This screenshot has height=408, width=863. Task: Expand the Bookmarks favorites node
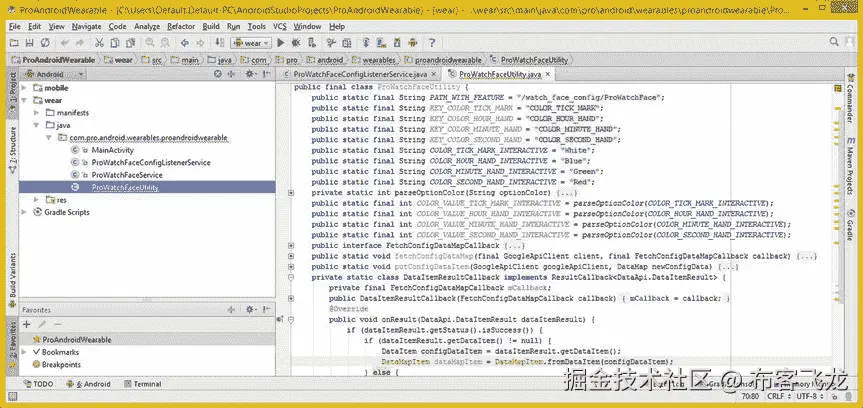pyautogui.click(x=24, y=352)
